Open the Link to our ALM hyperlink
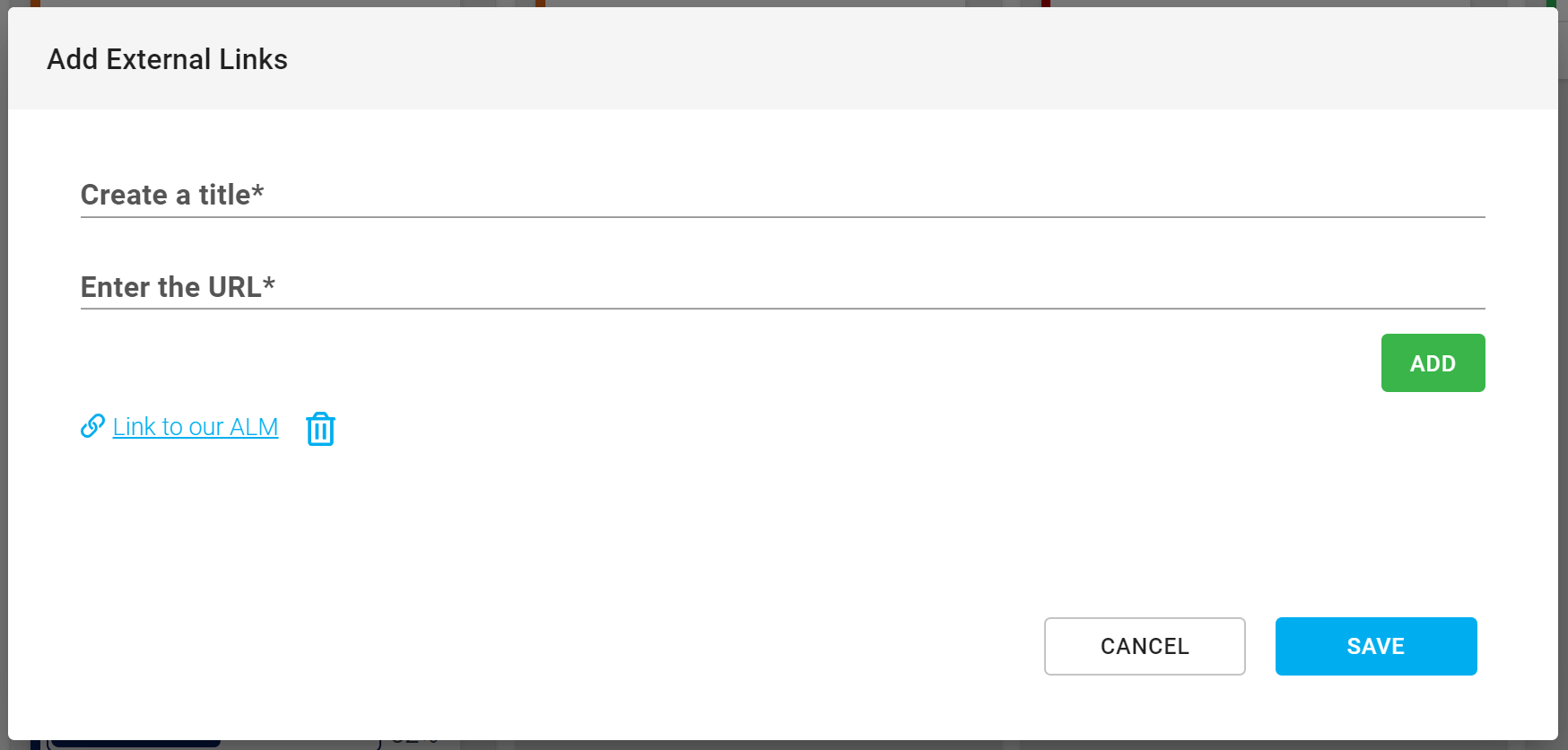This screenshot has height=750, width=1568. click(x=196, y=427)
